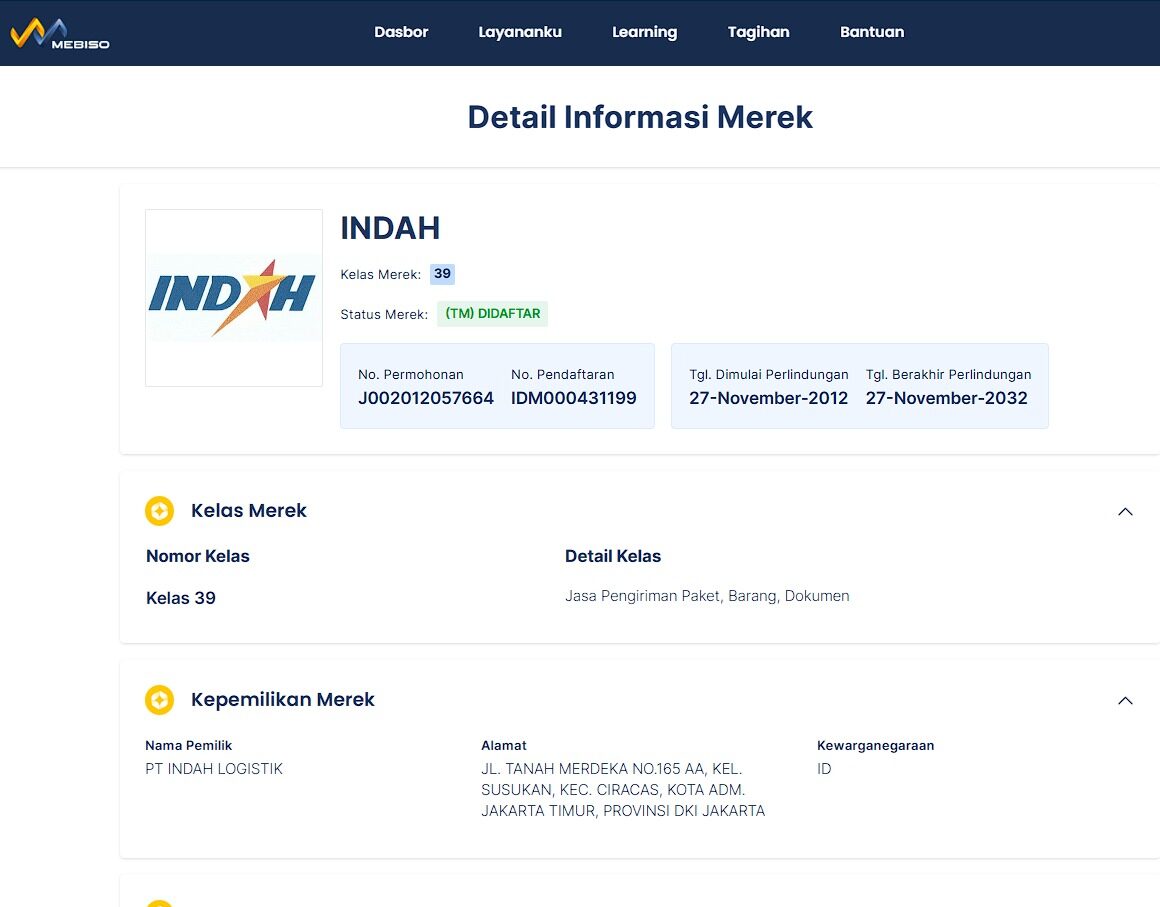Click the Mebiso logo in header

point(60,34)
